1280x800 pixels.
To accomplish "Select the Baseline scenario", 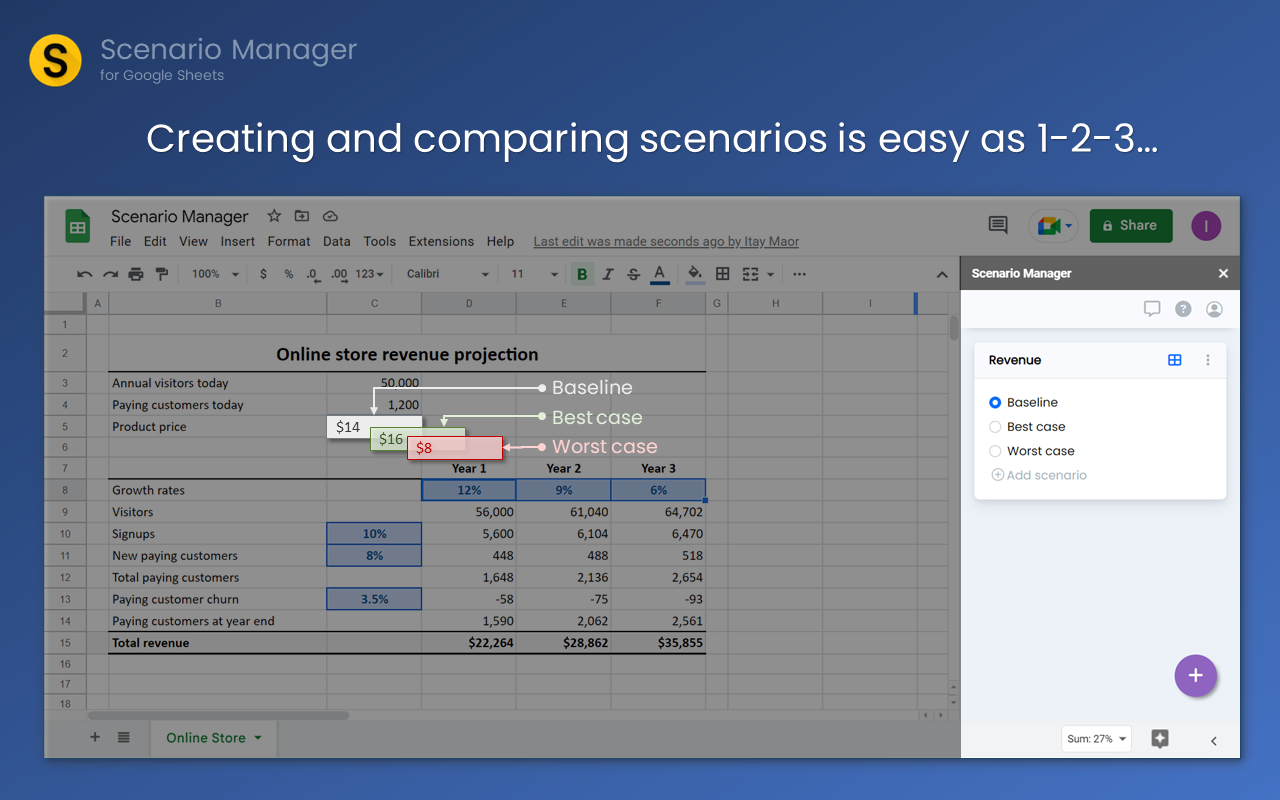I will pos(995,402).
